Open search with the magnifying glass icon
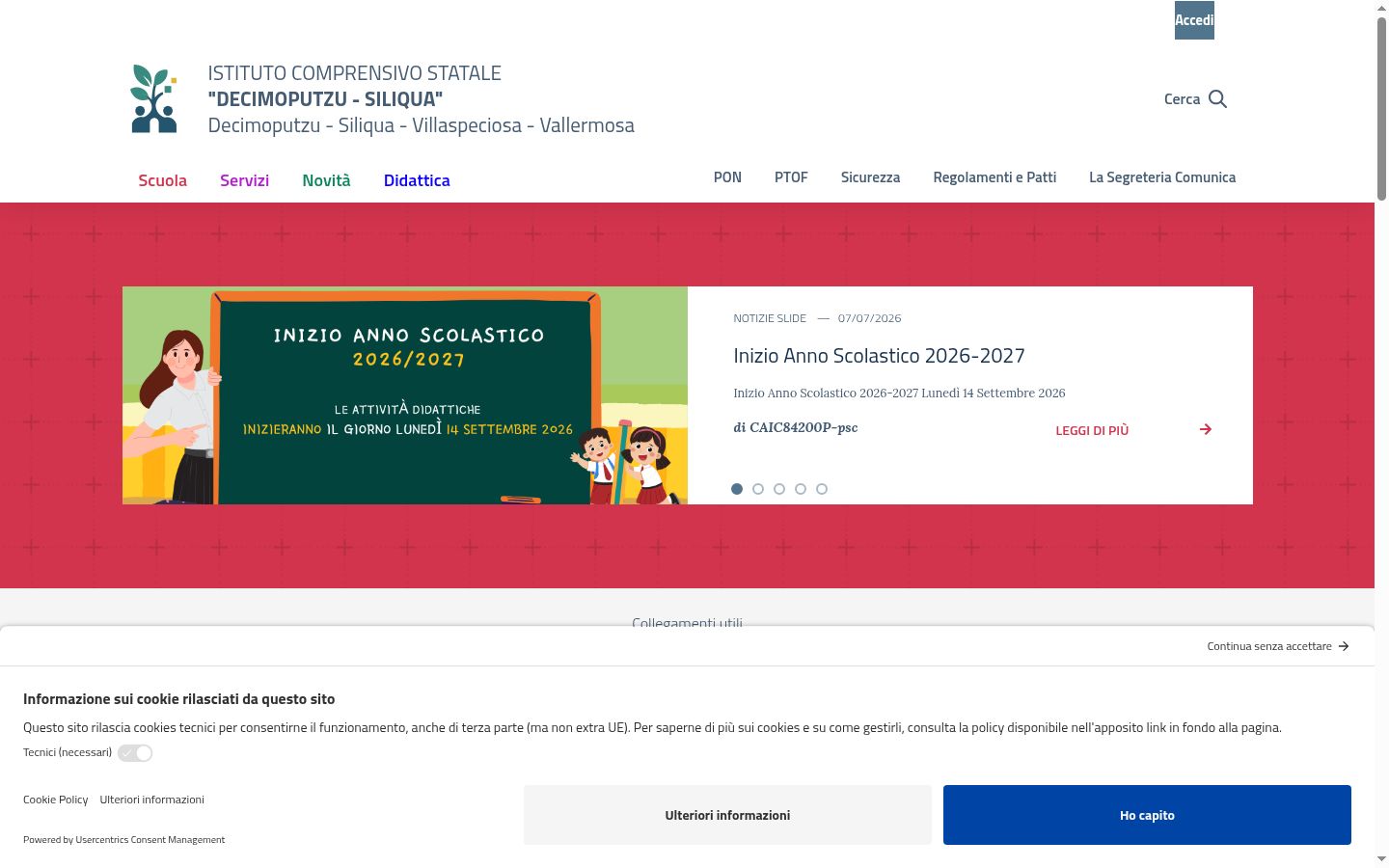Screen dimensions: 1389x868 pos(1217,99)
